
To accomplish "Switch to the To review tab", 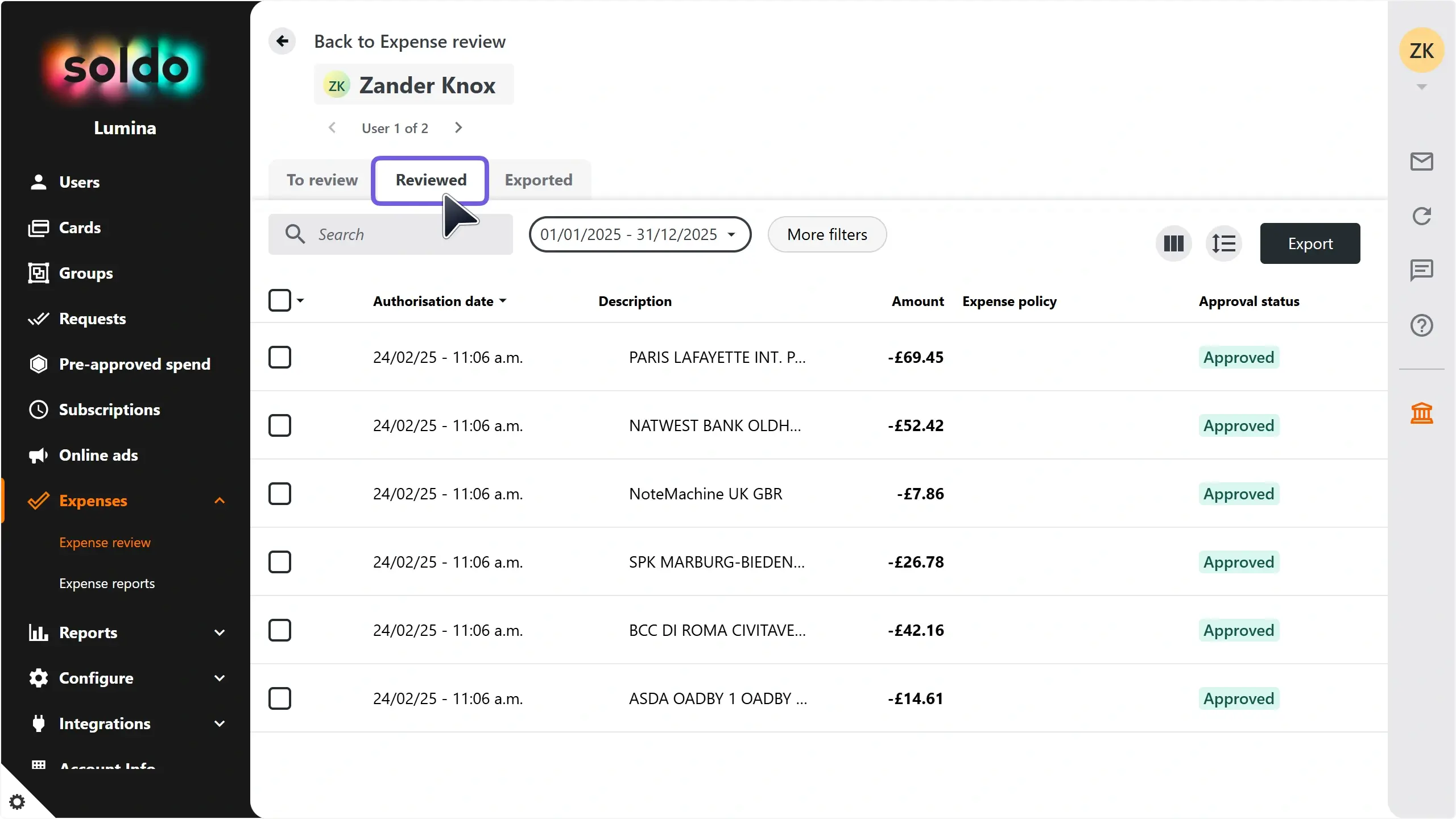I will point(322,180).
